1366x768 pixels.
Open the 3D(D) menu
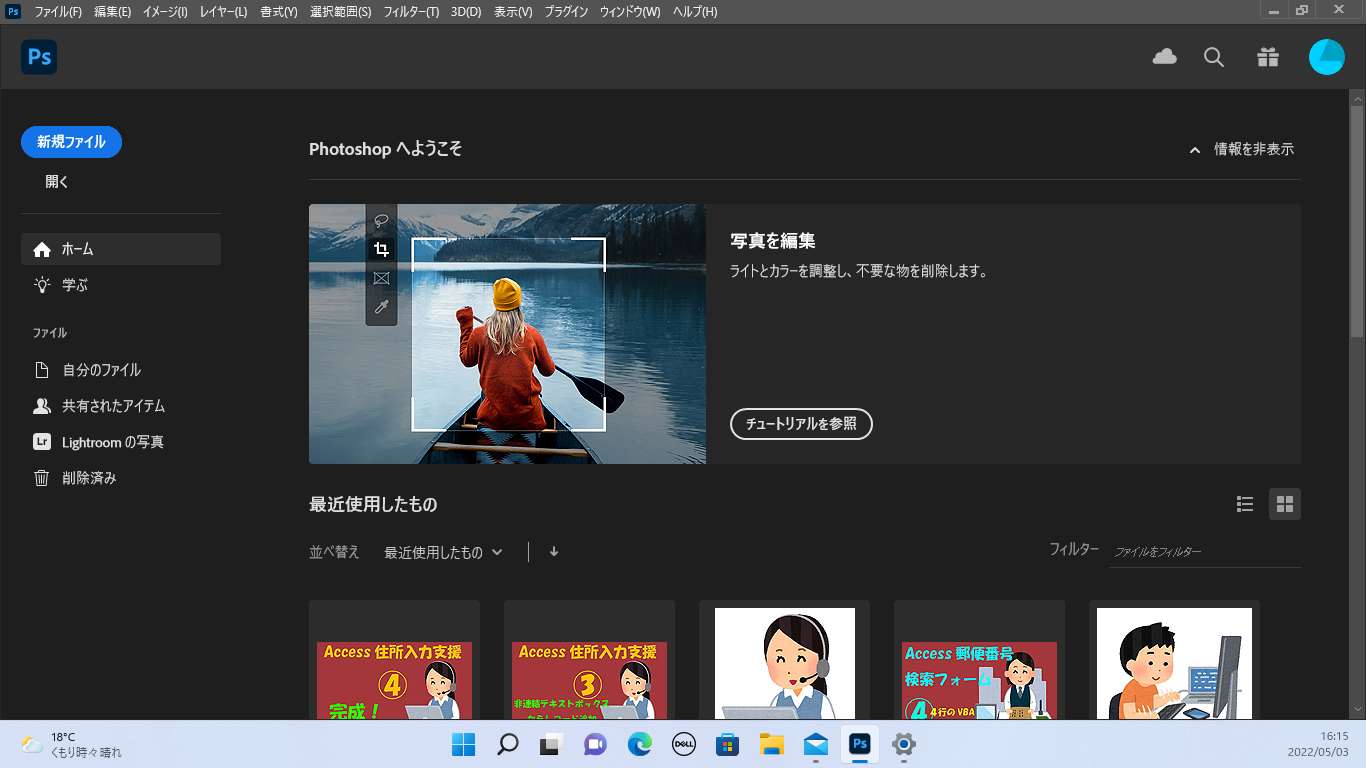coord(465,12)
